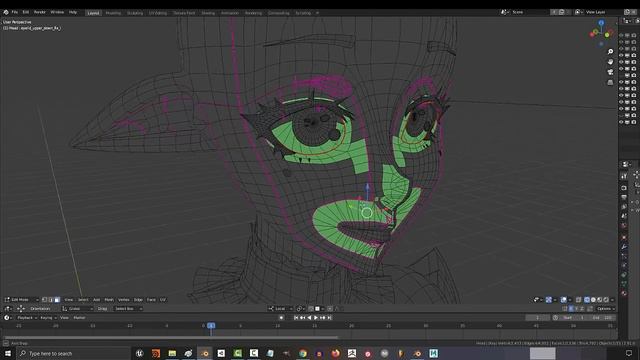Open the Vertex menu
This screenshot has height=360, width=640.
124,300
